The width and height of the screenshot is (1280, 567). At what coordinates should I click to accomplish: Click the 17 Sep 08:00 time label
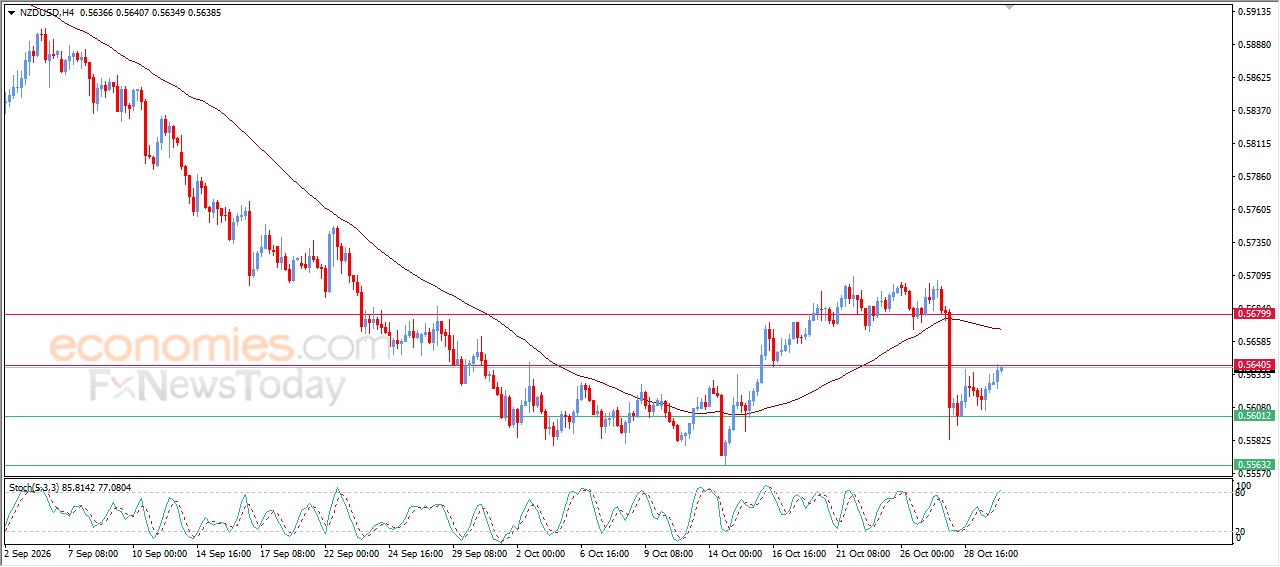coord(286,553)
